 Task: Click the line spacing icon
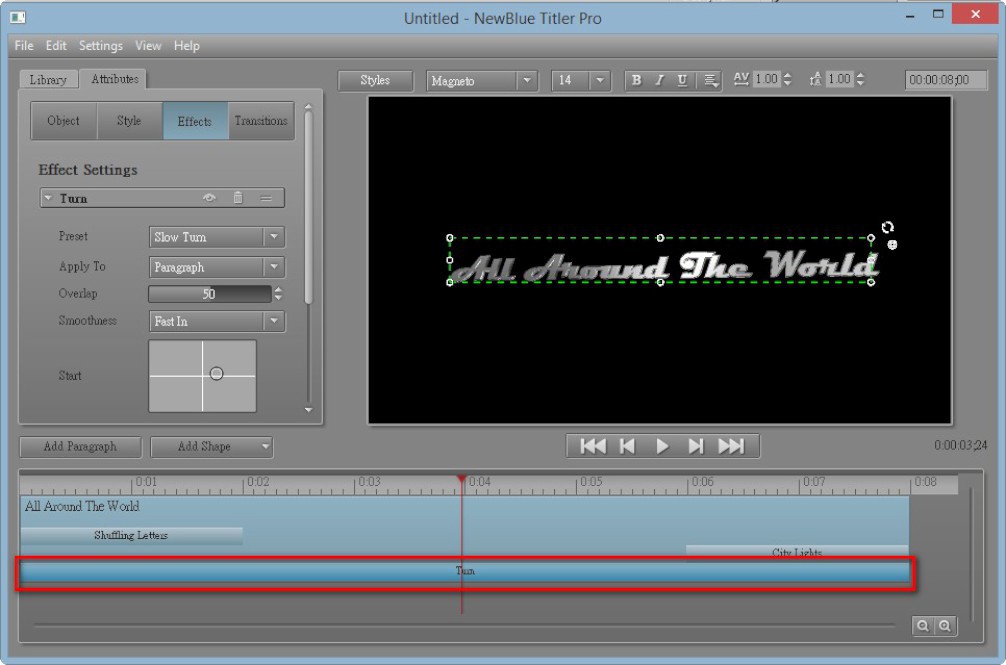tap(815, 79)
